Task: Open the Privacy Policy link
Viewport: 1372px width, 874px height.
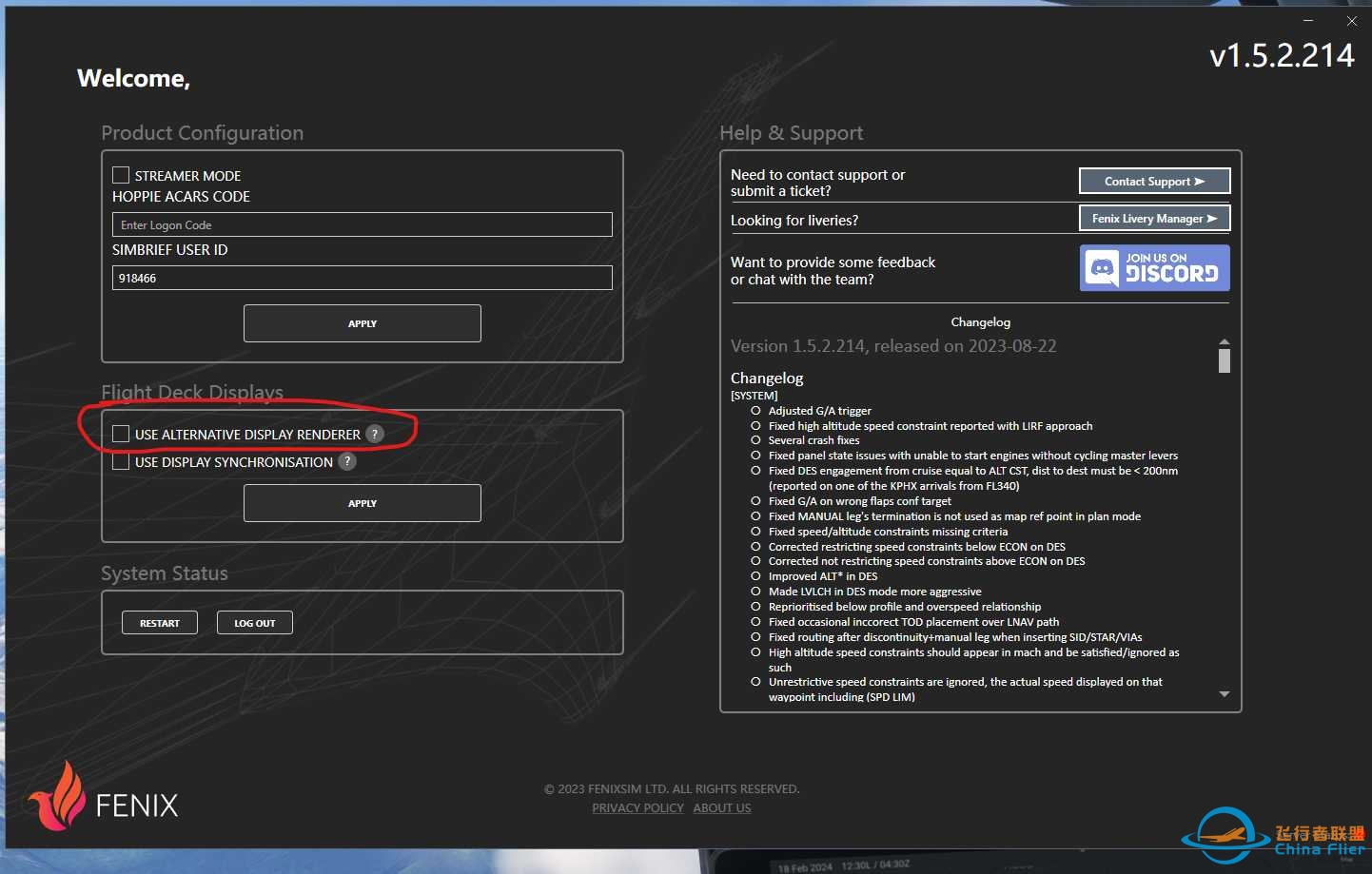Action: click(x=637, y=808)
